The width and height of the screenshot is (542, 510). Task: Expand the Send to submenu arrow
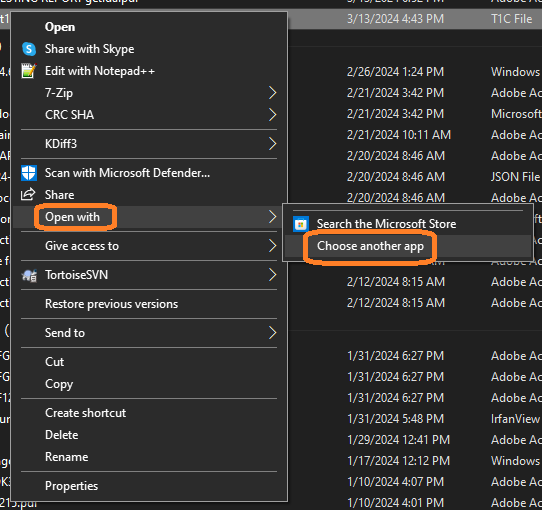(273, 333)
